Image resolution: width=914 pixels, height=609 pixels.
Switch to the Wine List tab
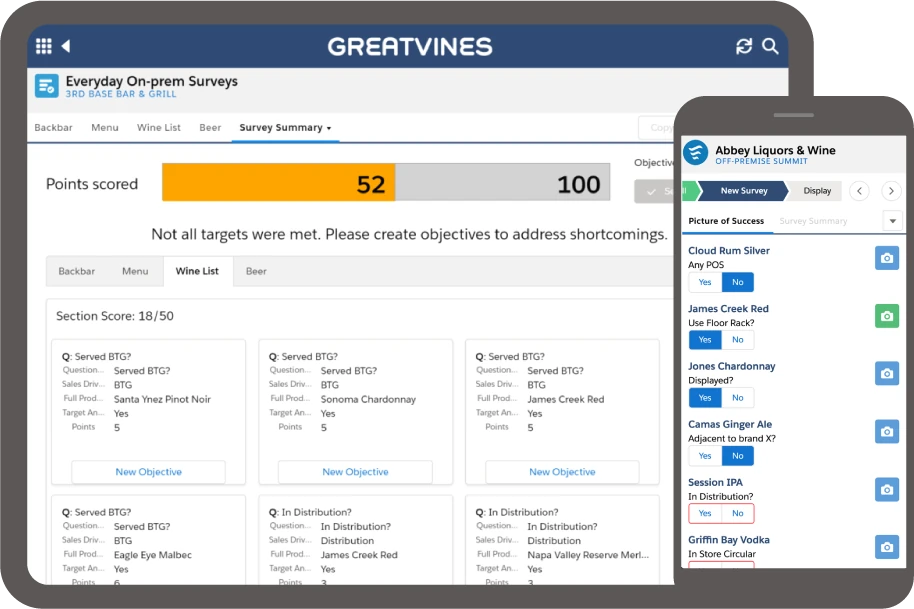[198, 271]
